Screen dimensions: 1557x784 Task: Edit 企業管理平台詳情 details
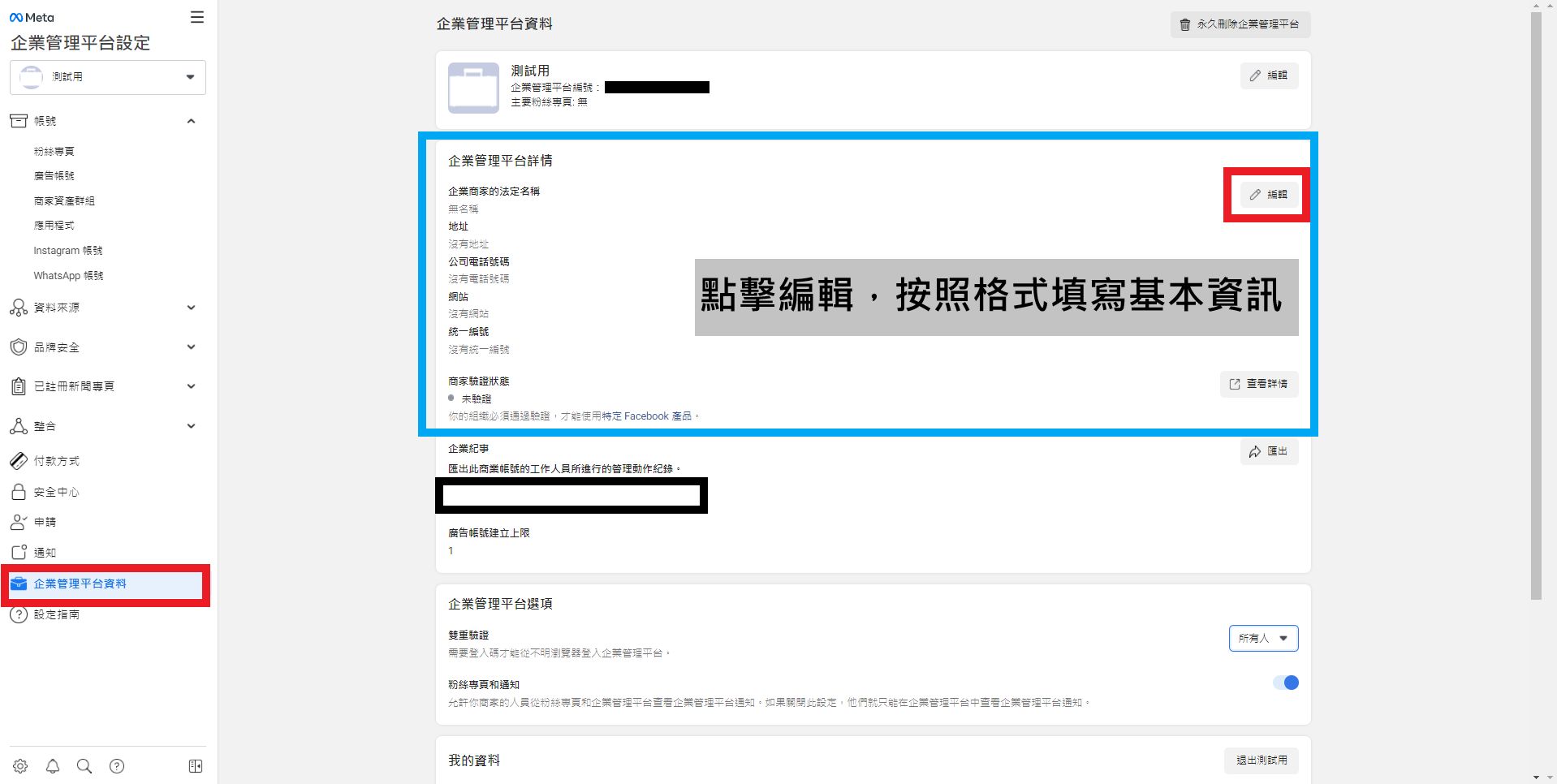tap(1270, 195)
